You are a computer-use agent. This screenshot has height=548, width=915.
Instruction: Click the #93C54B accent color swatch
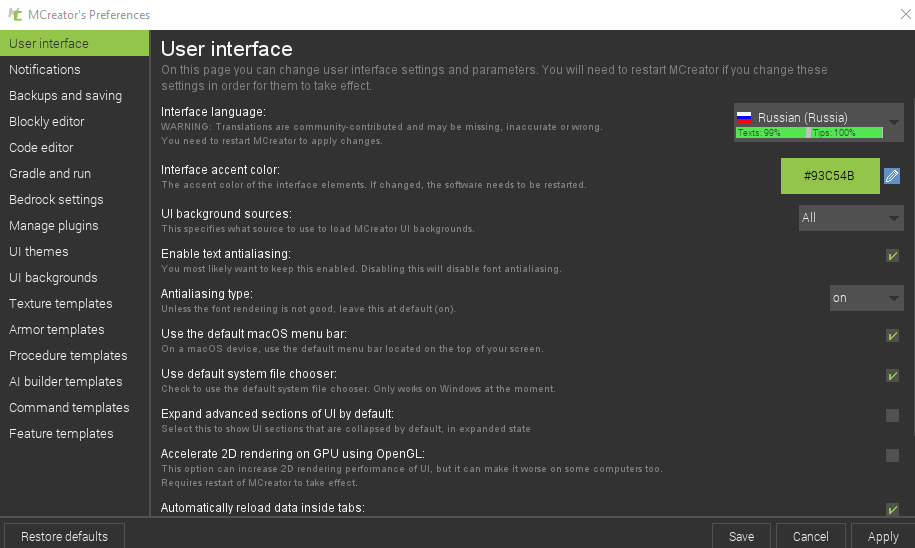point(830,176)
